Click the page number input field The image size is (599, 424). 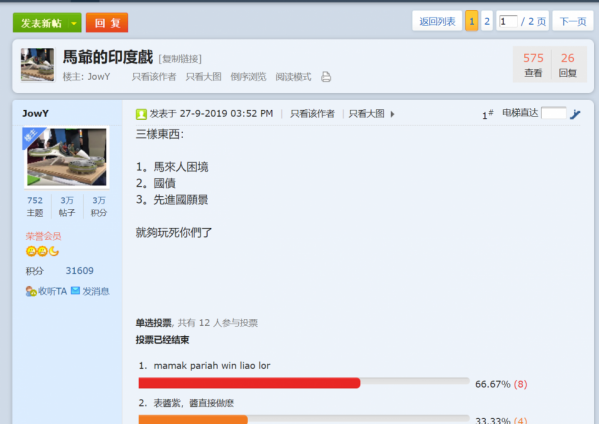tap(508, 21)
